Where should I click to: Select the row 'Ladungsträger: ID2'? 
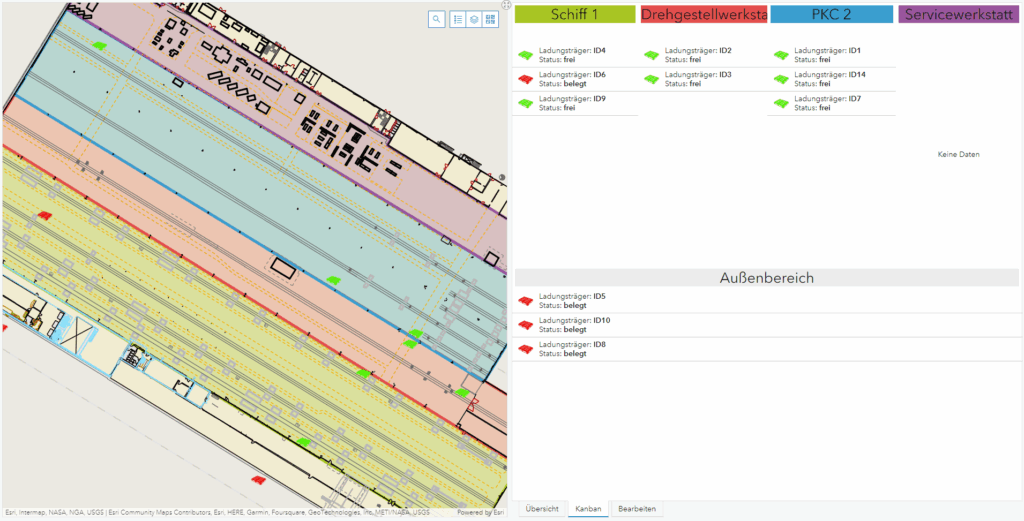(703, 55)
